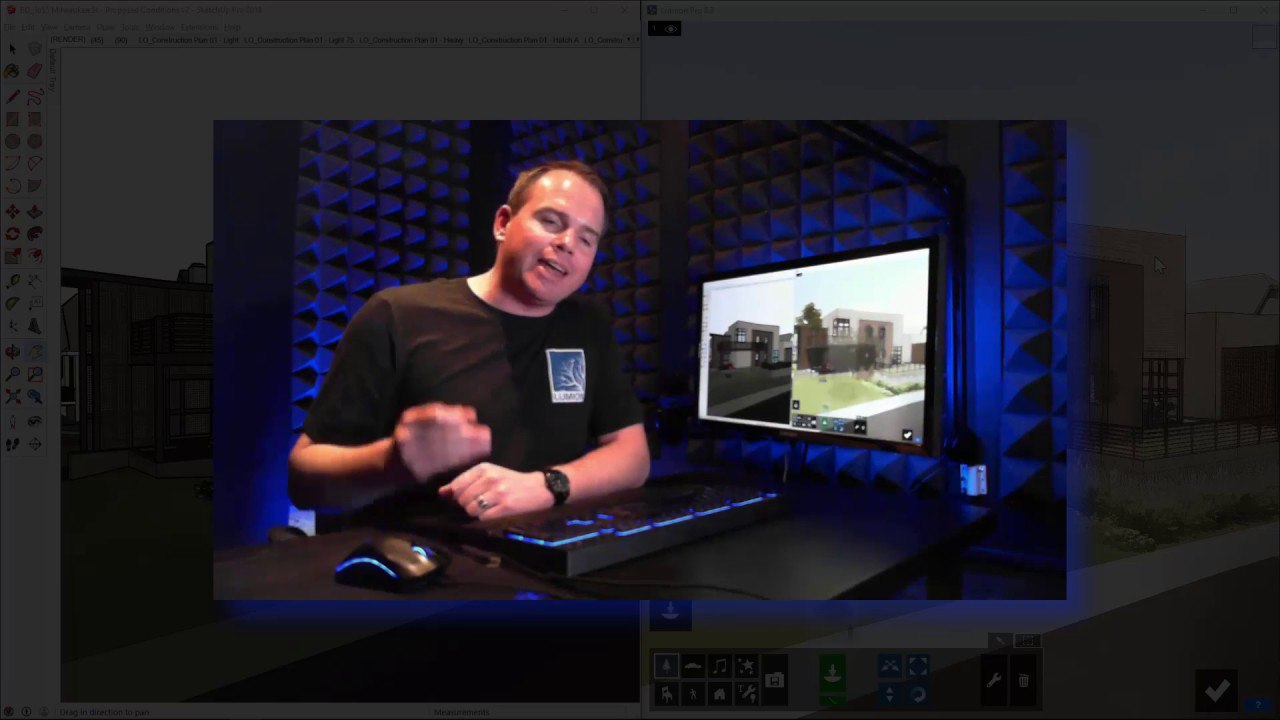
Task: Select Lumion Move Object tool
Action: click(x=890, y=666)
